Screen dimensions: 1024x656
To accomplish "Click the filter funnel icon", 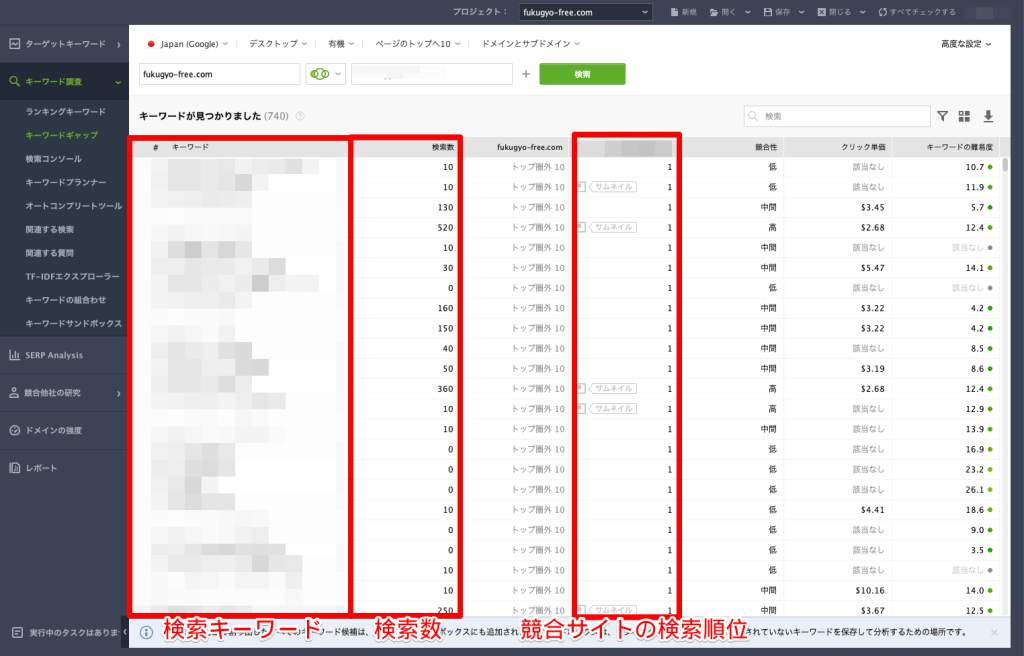I will [942, 116].
